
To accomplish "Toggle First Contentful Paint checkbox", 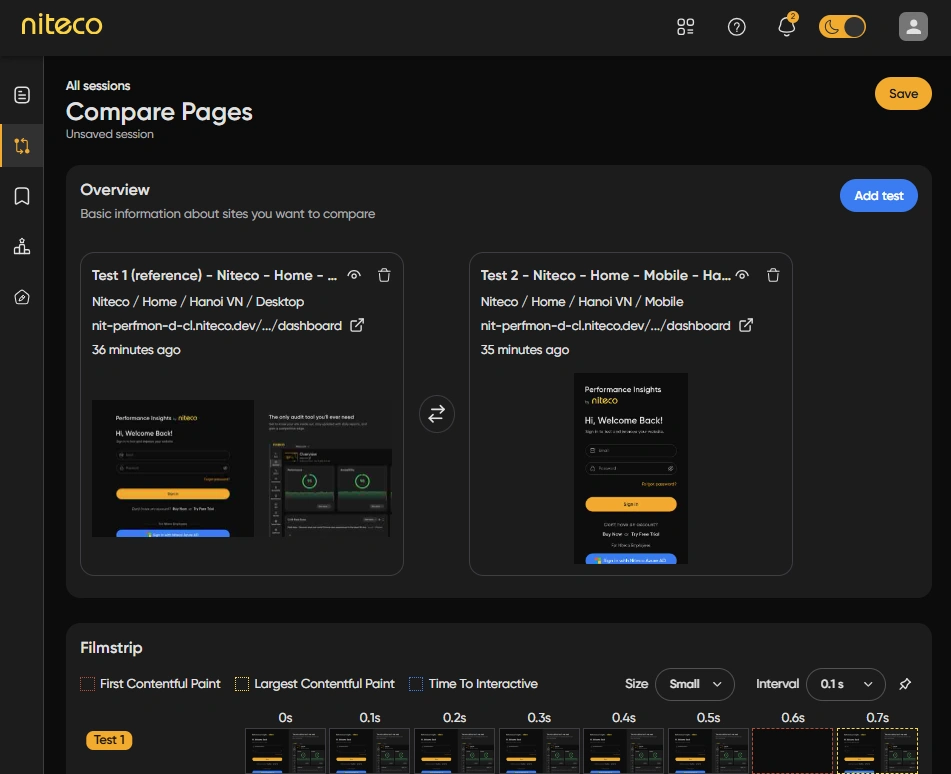I will coord(87,684).
